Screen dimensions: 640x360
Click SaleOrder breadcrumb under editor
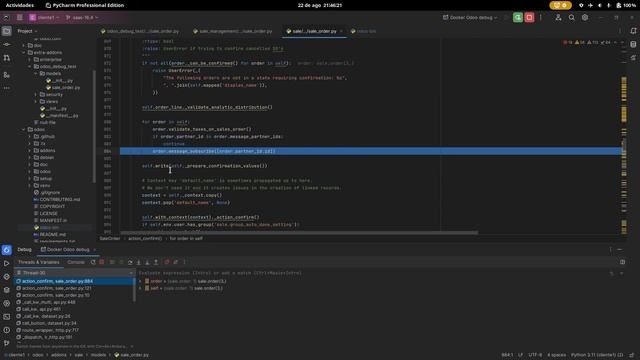pos(110,238)
